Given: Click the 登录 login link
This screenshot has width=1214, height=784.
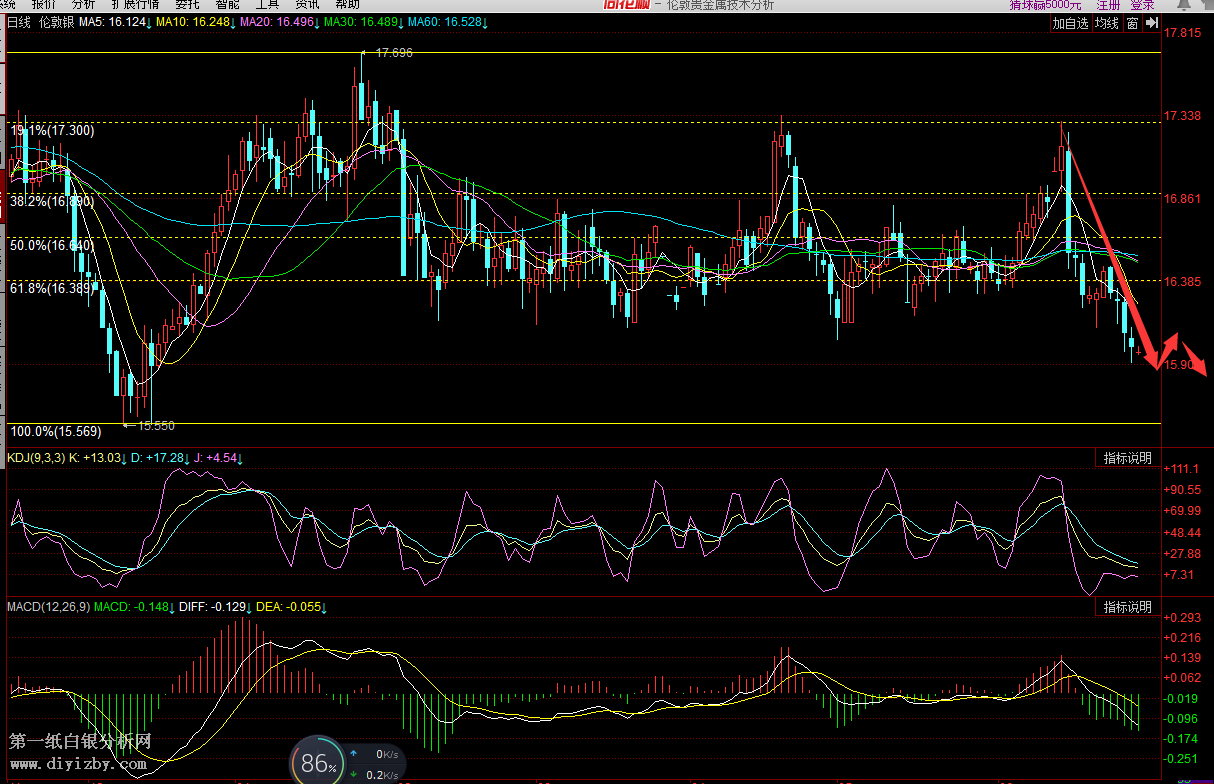Looking at the screenshot, I should 1142,4.
